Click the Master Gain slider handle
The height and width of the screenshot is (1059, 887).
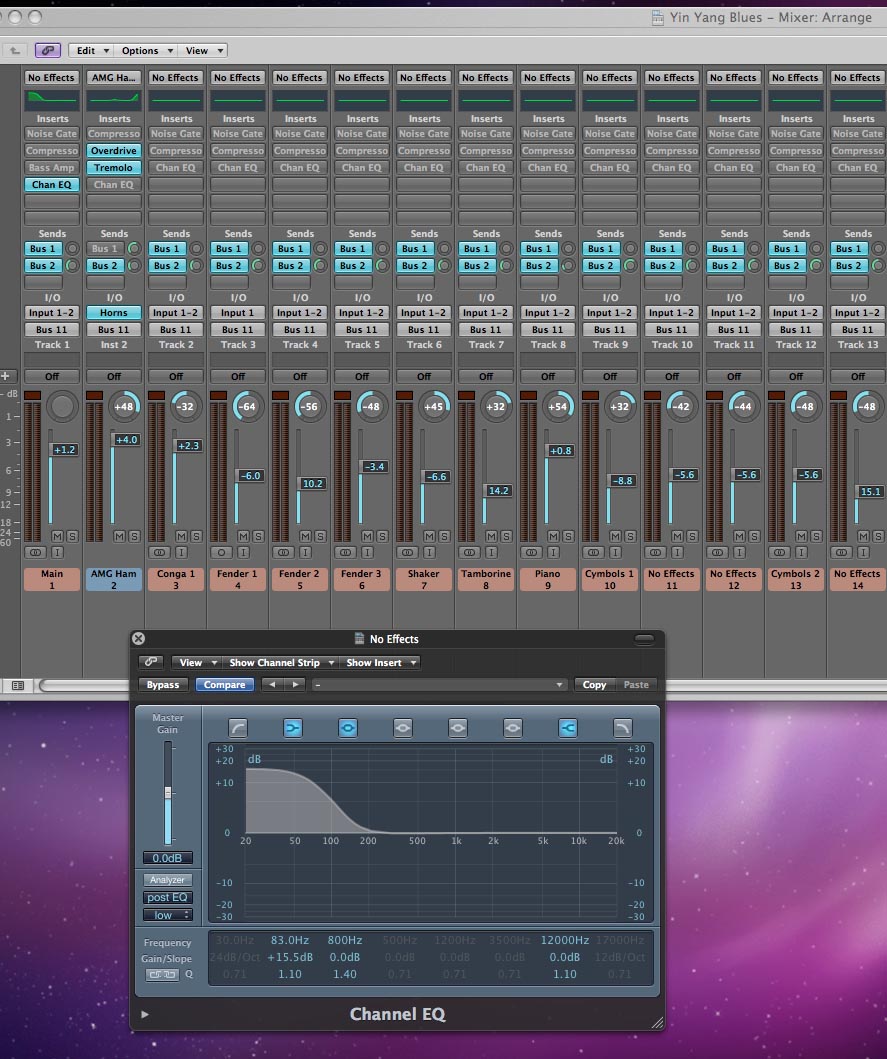coord(168,793)
